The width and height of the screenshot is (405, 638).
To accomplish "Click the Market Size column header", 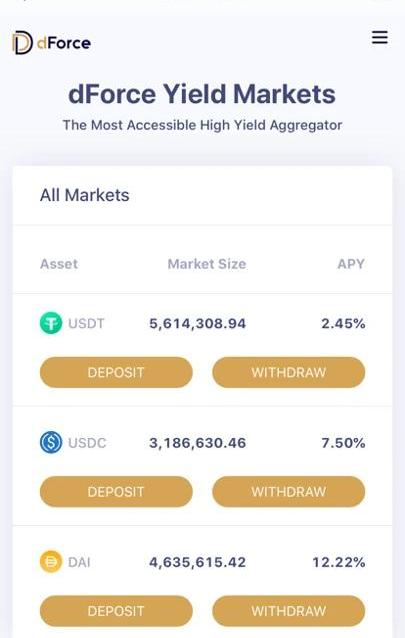I will click(x=207, y=264).
